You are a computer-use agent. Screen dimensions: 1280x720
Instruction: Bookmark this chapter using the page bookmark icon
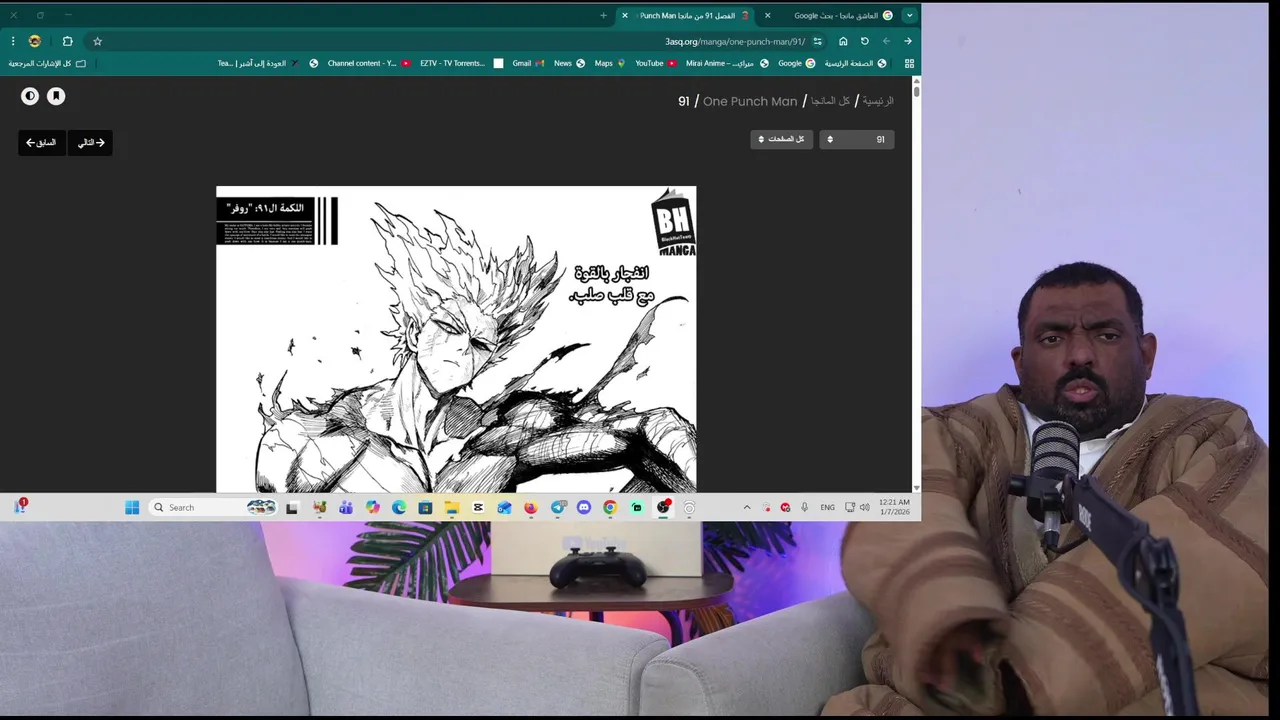(56, 96)
